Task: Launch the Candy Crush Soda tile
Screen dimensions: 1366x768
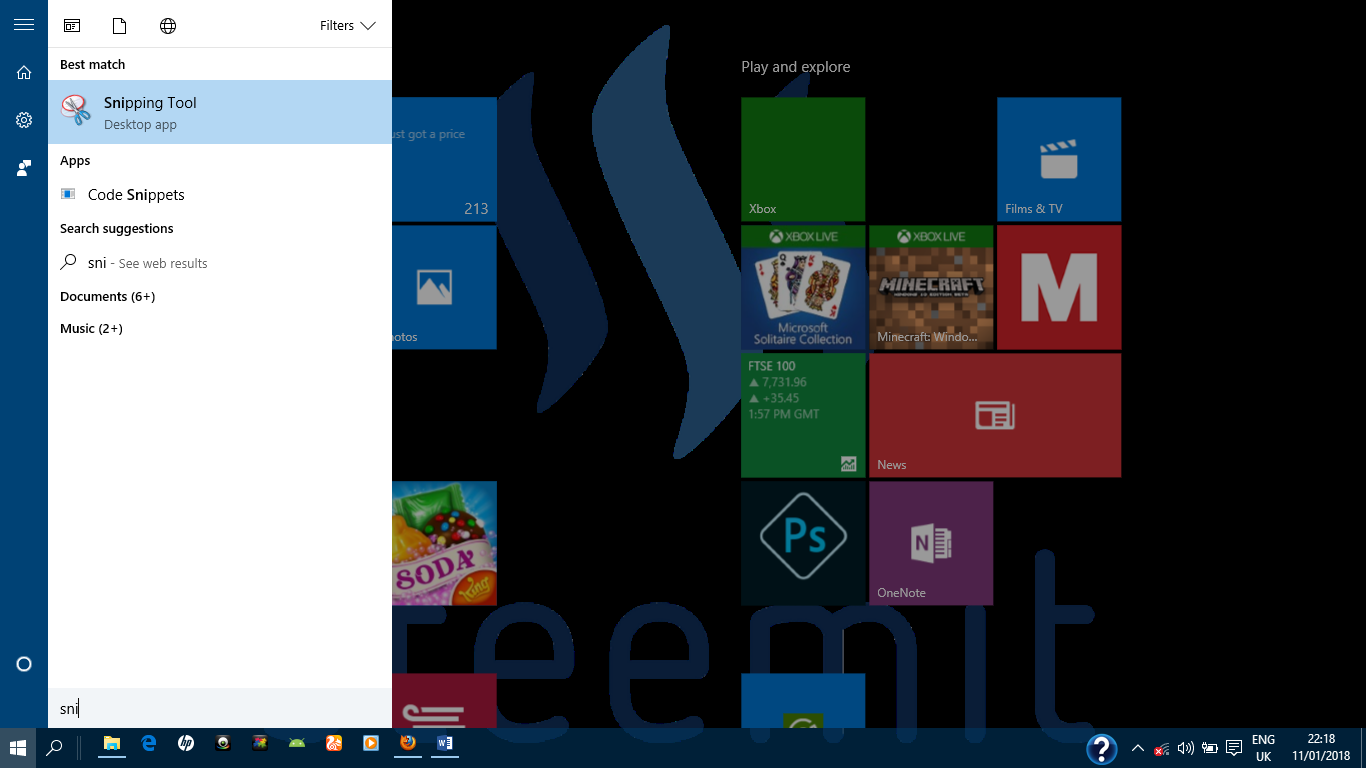Action: click(x=444, y=543)
